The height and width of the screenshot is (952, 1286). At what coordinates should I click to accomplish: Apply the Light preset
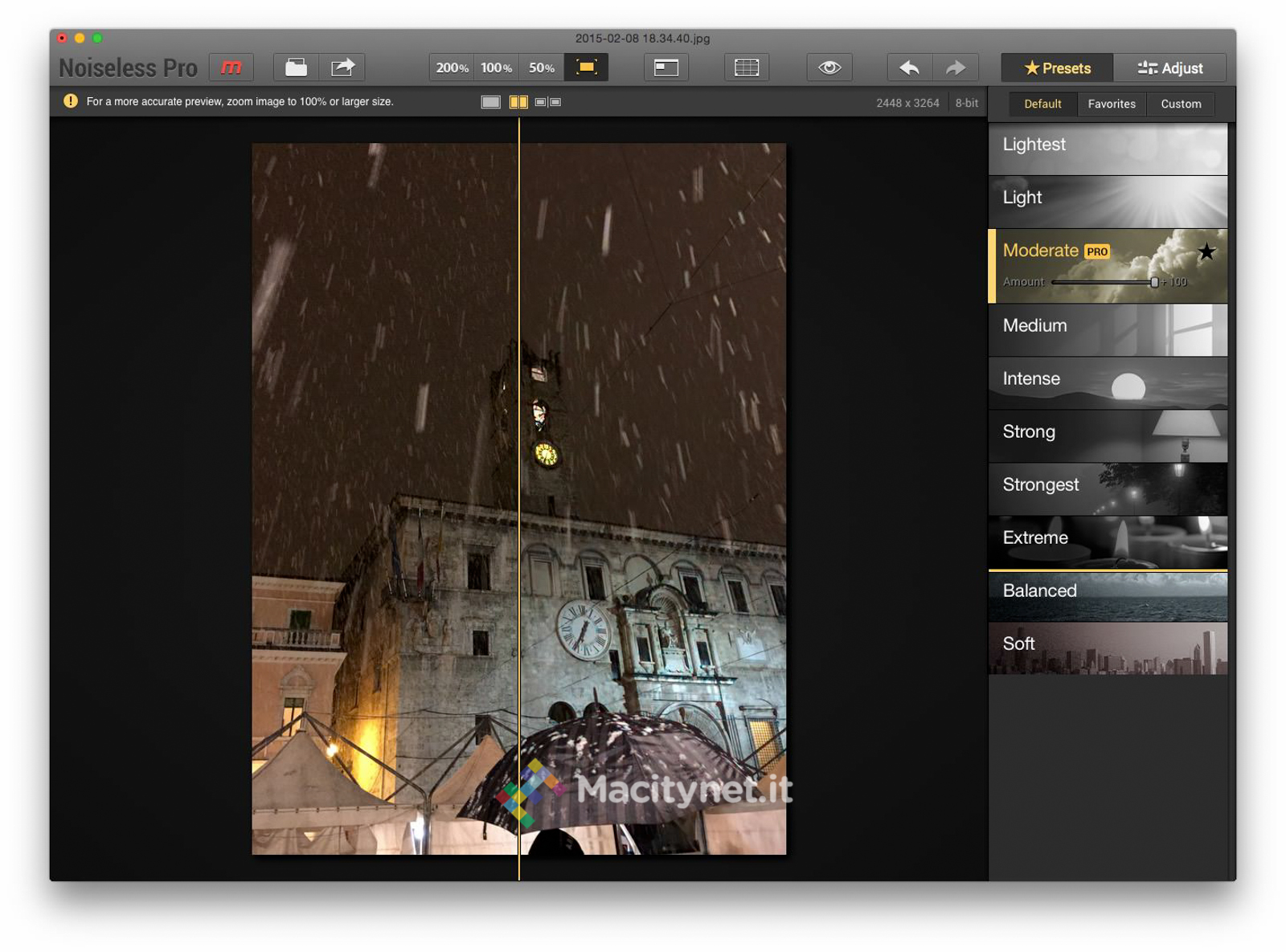(x=1108, y=202)
